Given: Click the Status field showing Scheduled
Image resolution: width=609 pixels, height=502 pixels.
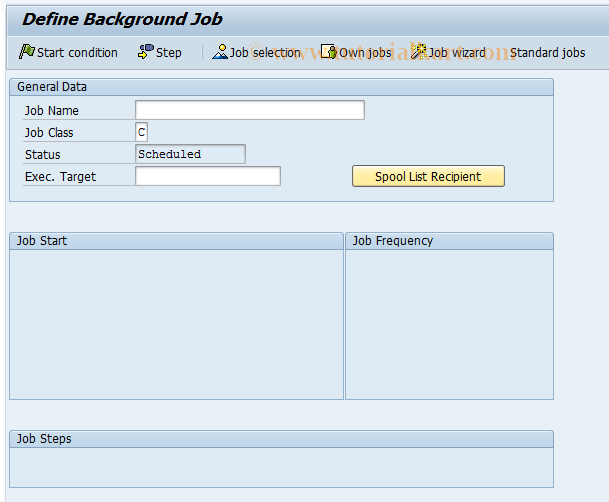Looking at the screenshot, I should click(x=190, y=154).
